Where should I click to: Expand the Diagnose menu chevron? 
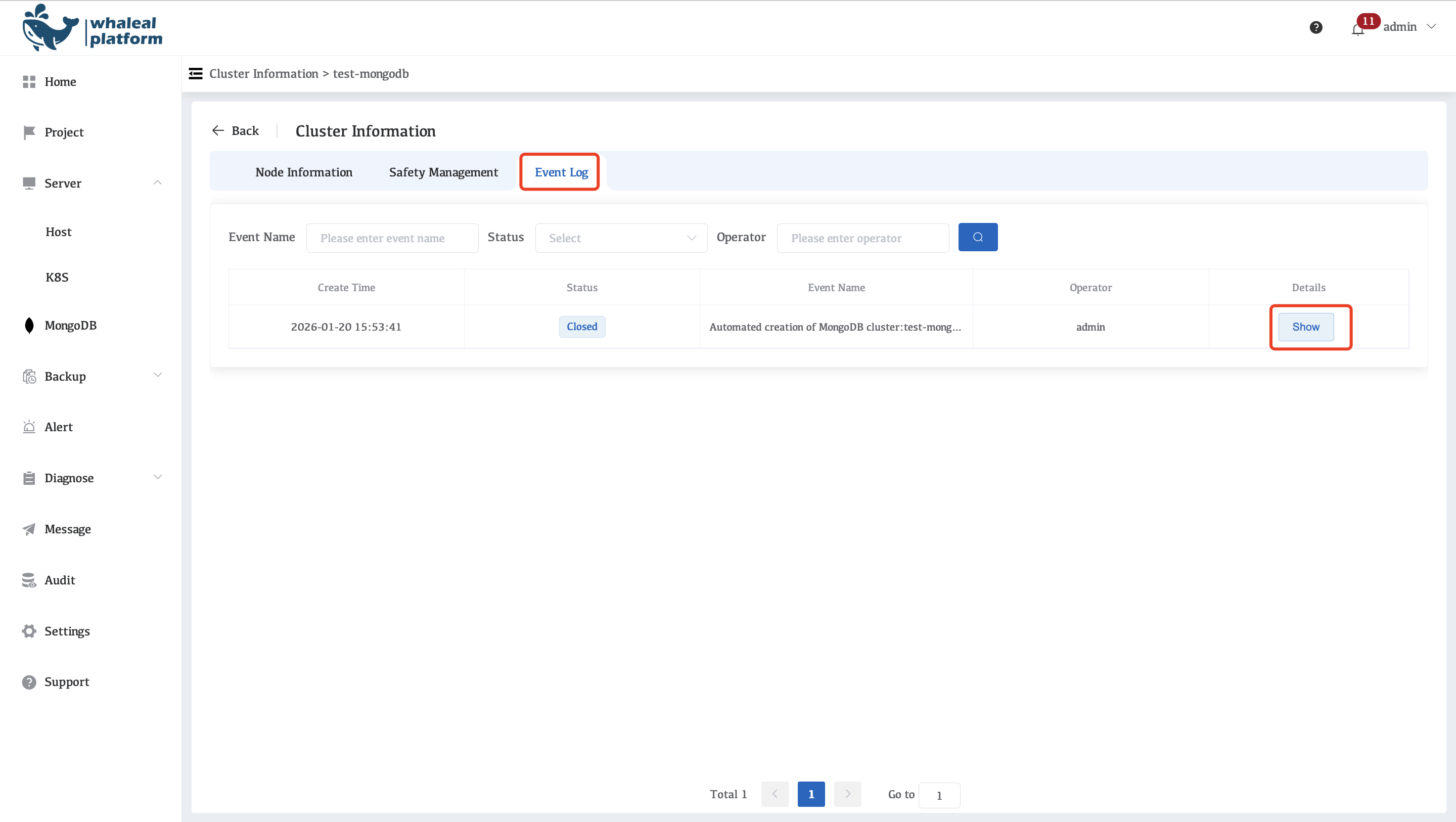(158, 477)
